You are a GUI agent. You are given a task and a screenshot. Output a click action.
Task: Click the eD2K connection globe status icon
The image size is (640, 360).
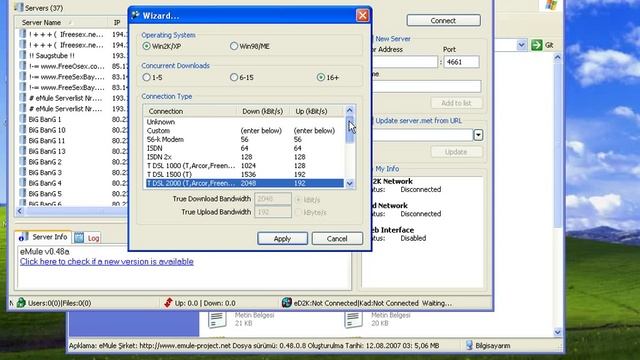(x=287, y=303)
